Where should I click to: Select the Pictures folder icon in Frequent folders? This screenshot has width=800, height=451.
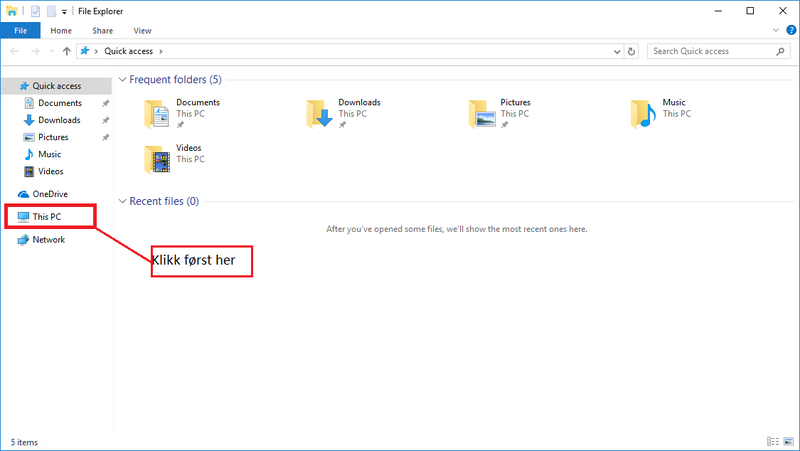tap(482, 114)
